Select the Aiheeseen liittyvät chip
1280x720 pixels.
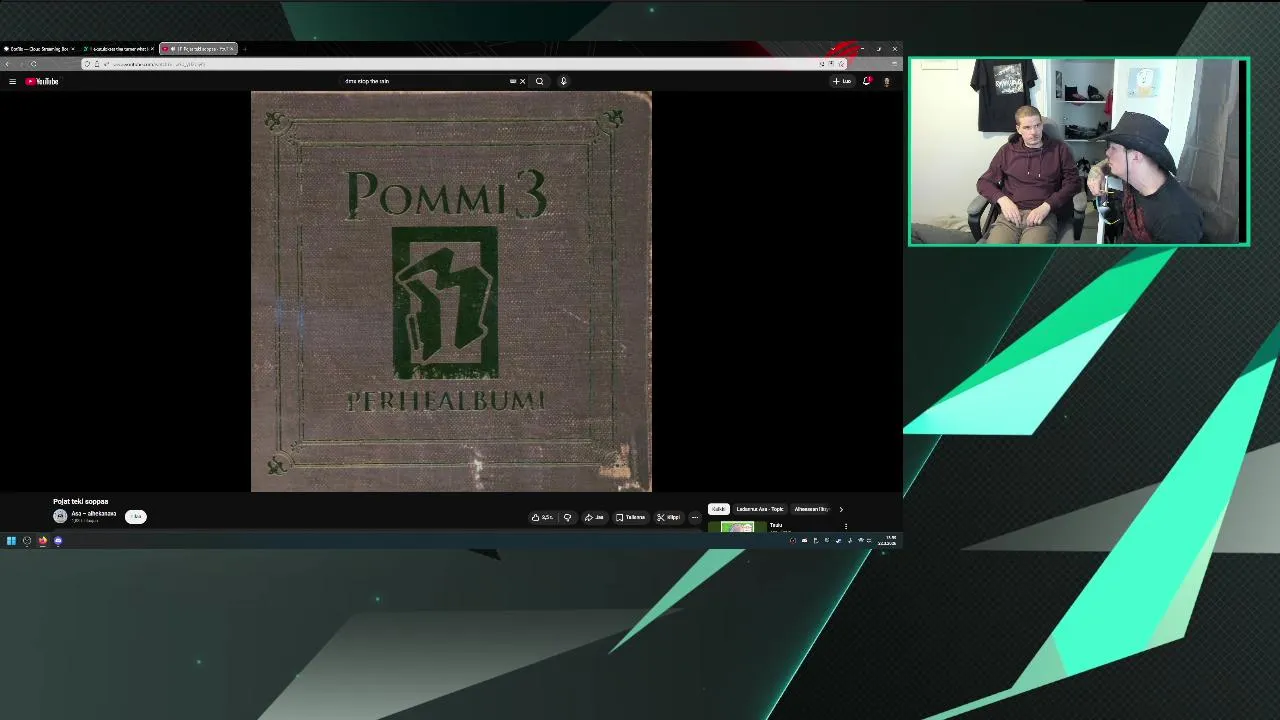(812, 509)
